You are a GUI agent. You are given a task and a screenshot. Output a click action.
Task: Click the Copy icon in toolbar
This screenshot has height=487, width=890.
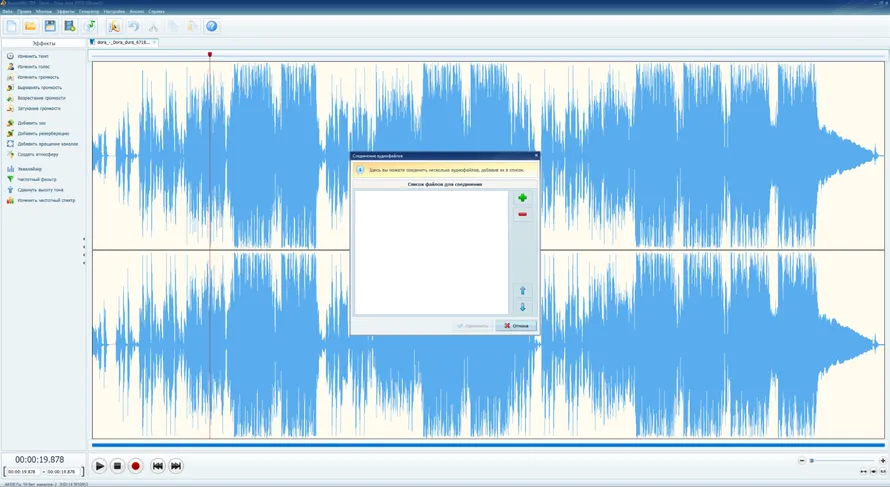pos(173,26)
